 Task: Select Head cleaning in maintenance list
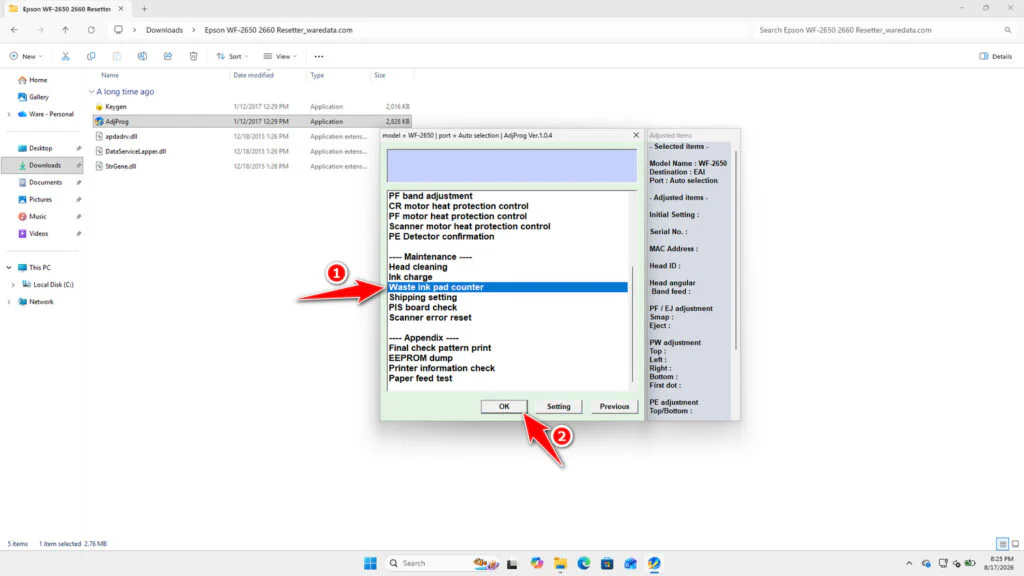point(418,267)
